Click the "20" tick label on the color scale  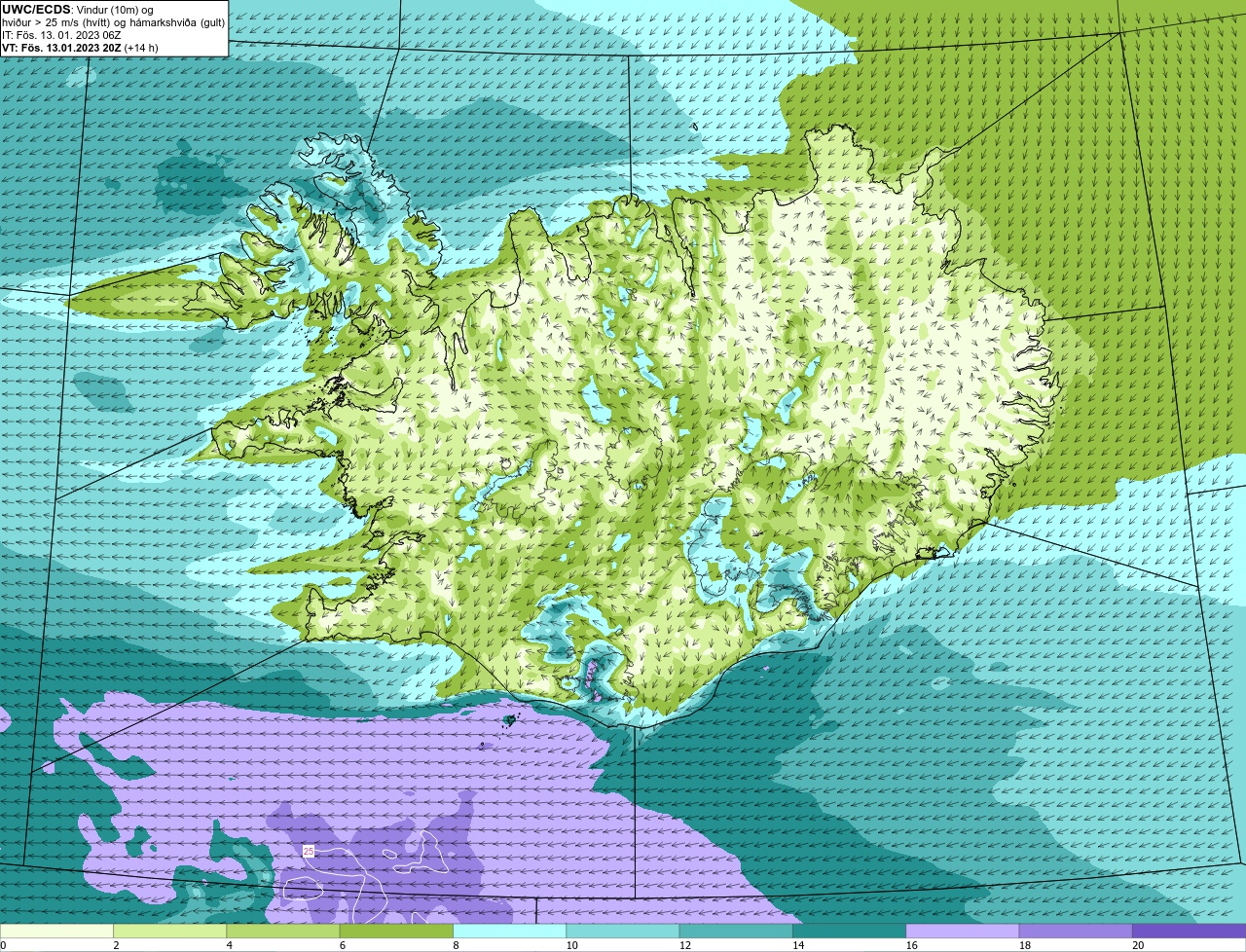tap(1137, 945)
